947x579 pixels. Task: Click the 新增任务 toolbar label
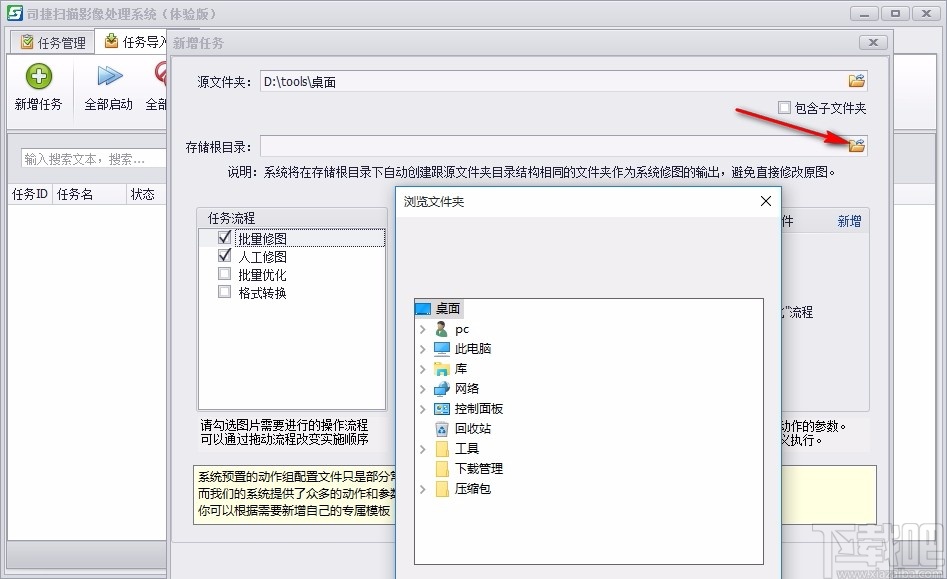[x=38, y=104]
